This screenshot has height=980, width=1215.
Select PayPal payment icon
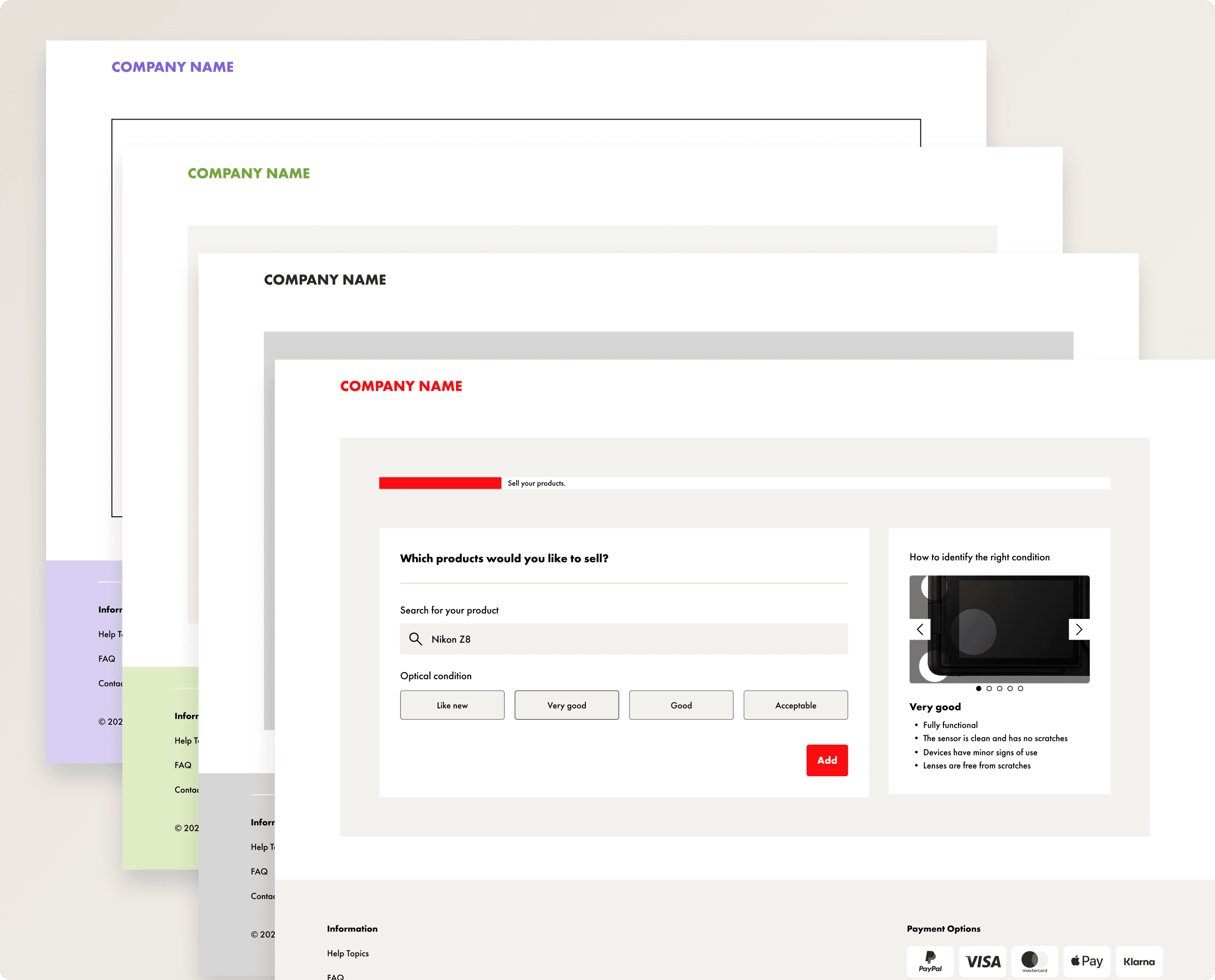929,961
